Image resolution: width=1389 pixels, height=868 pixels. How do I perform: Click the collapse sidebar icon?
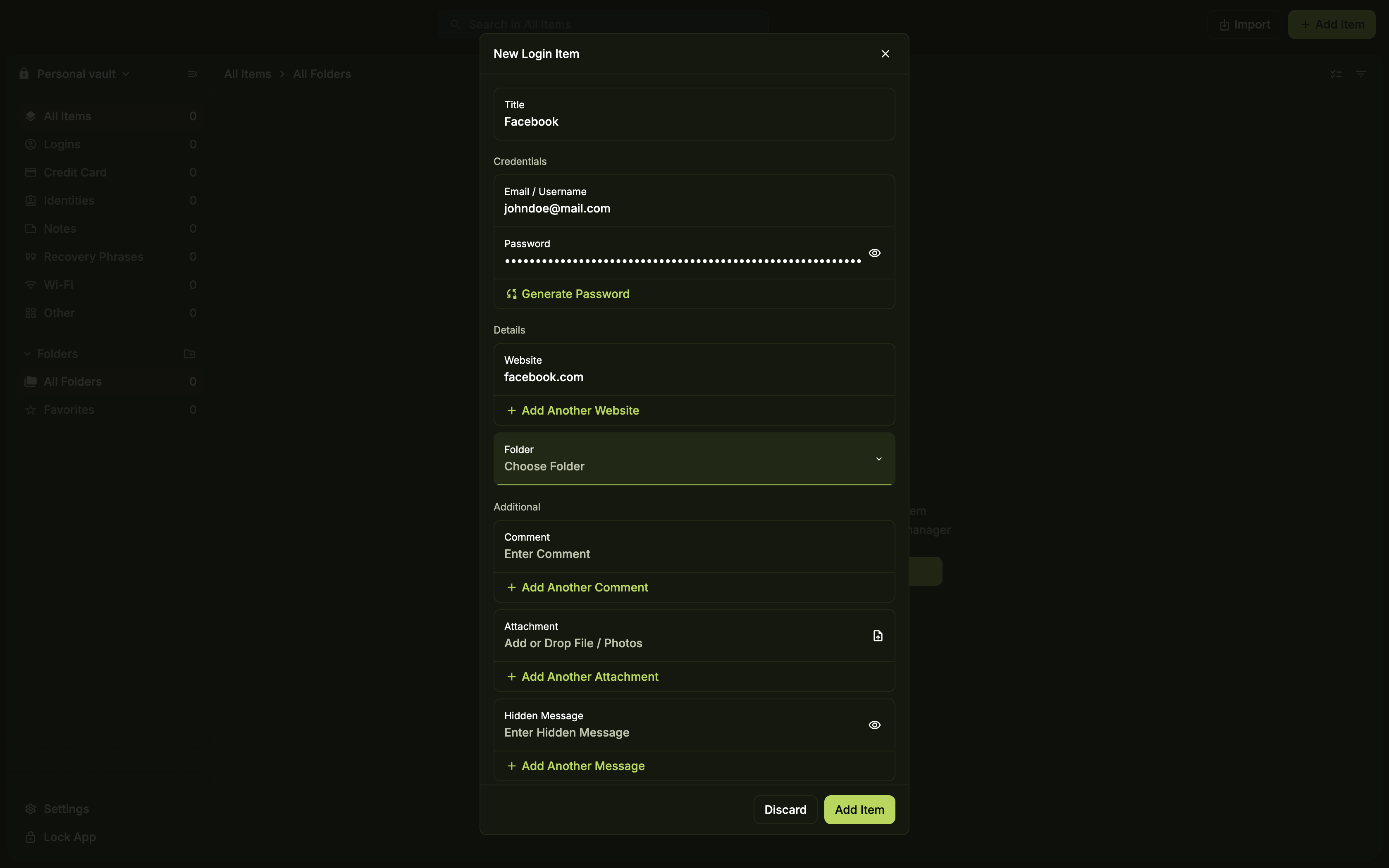tap(192, 74)
